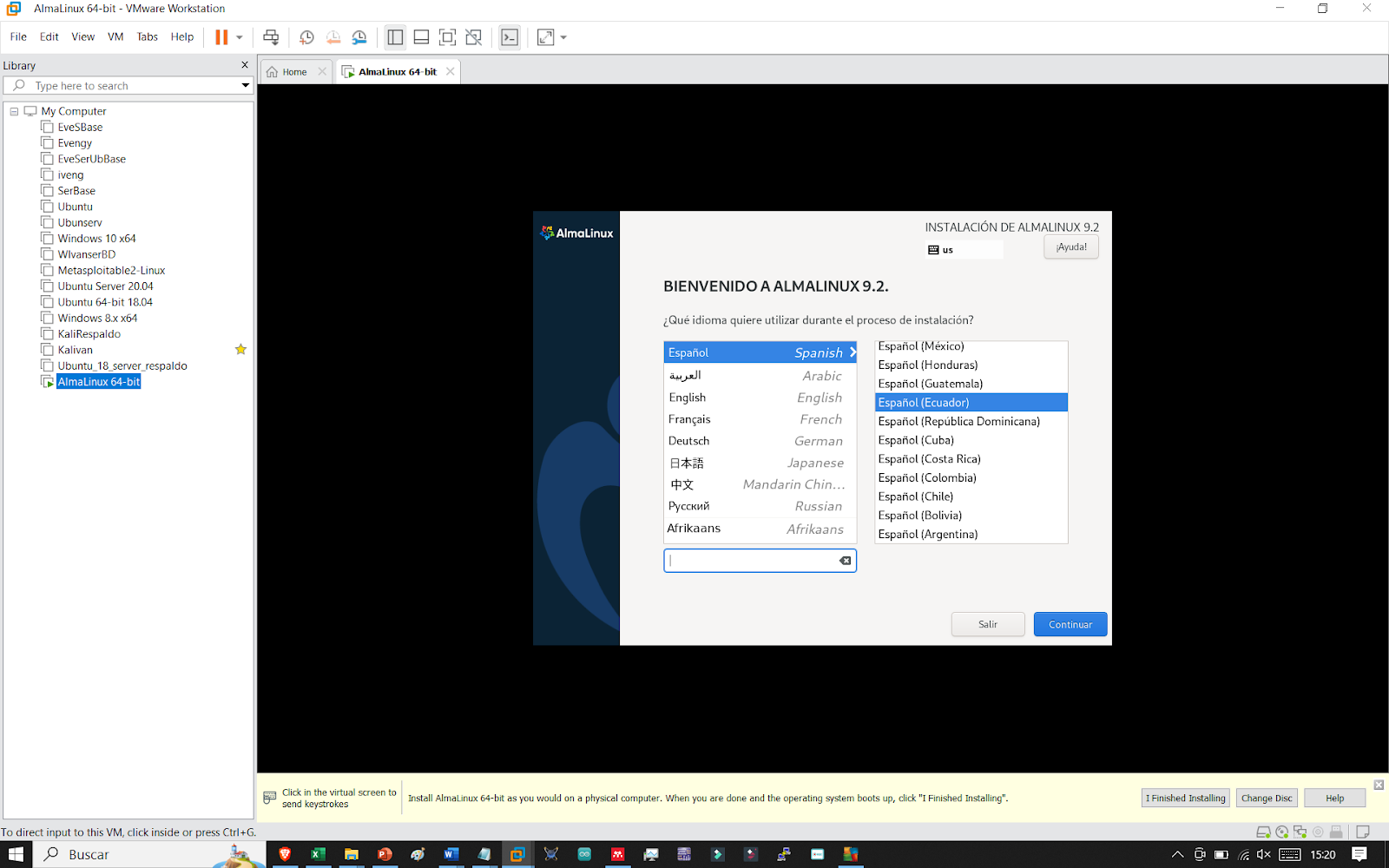The height and width of the screenshot is (868, 1389).
Task: Open Word from the Windows taskbar
Action: (x=451, y=854)
